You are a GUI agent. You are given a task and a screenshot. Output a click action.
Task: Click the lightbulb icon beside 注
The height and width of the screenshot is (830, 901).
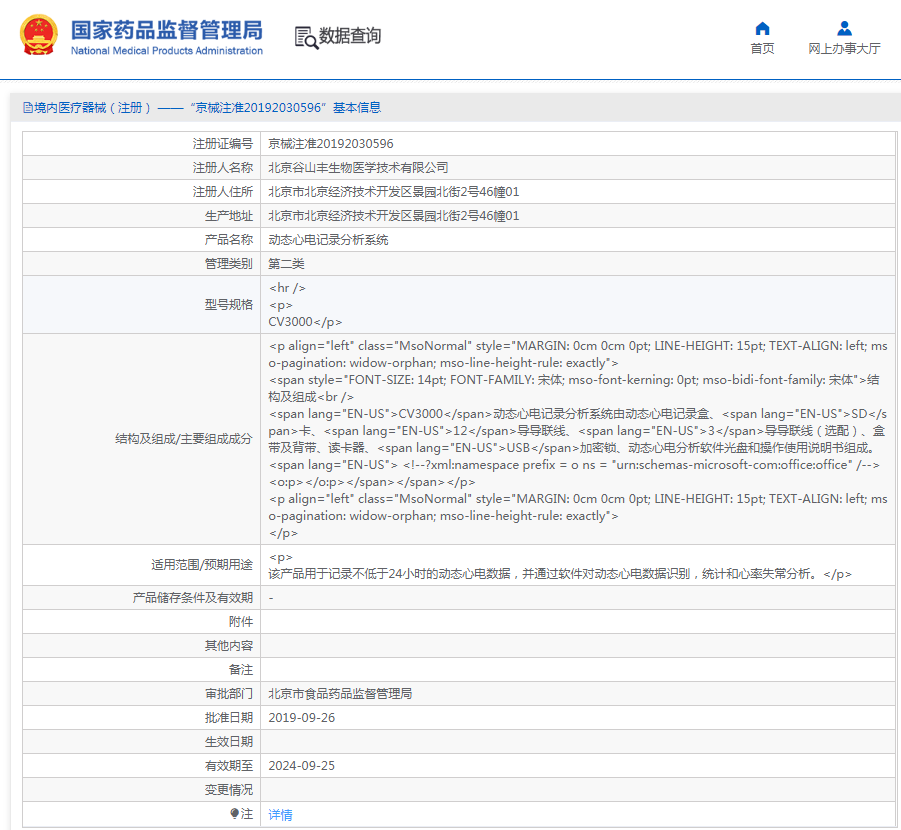pyautogui.click(x=235, y=814)
